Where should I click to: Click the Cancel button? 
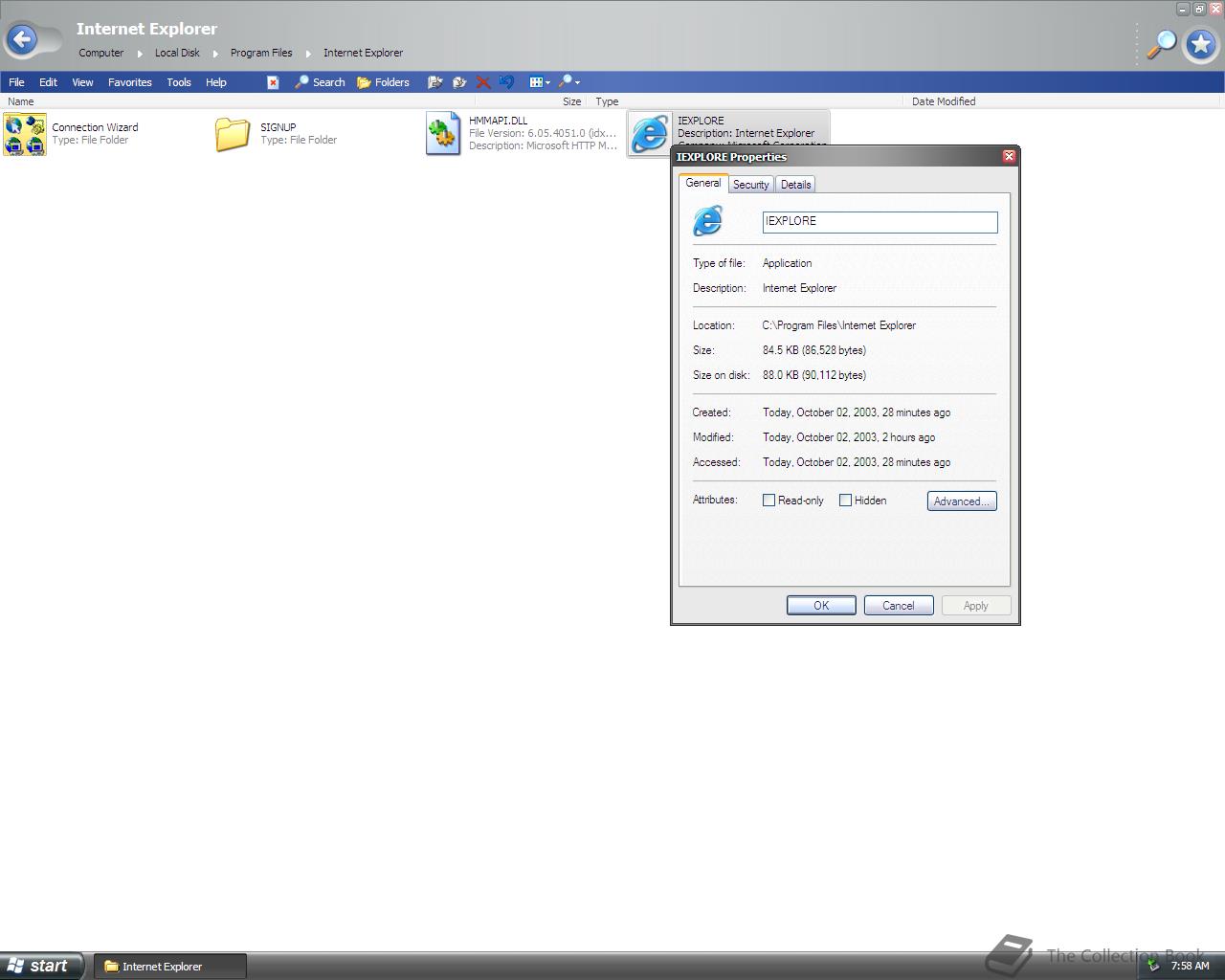tap(899, 606)
